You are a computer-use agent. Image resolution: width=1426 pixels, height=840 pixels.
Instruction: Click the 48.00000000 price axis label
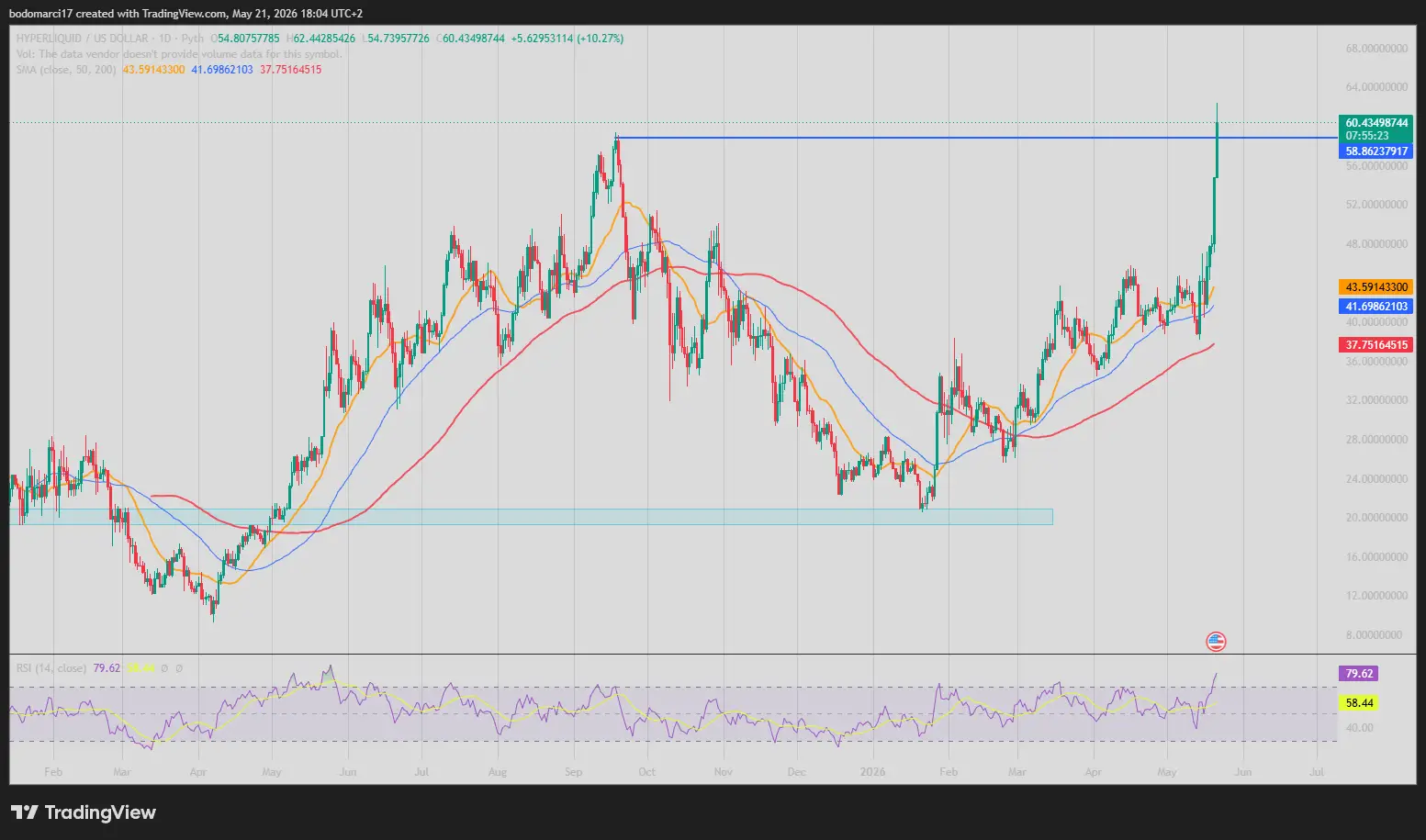1376,244
